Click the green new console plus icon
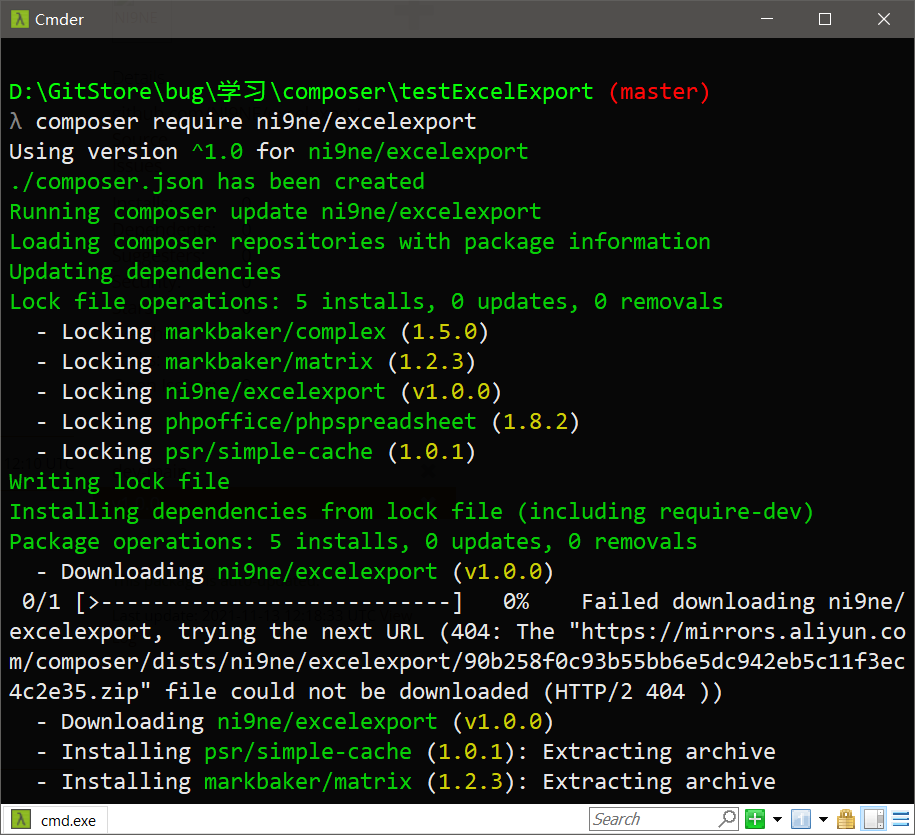The image size is (915, 835). [755, 820]
